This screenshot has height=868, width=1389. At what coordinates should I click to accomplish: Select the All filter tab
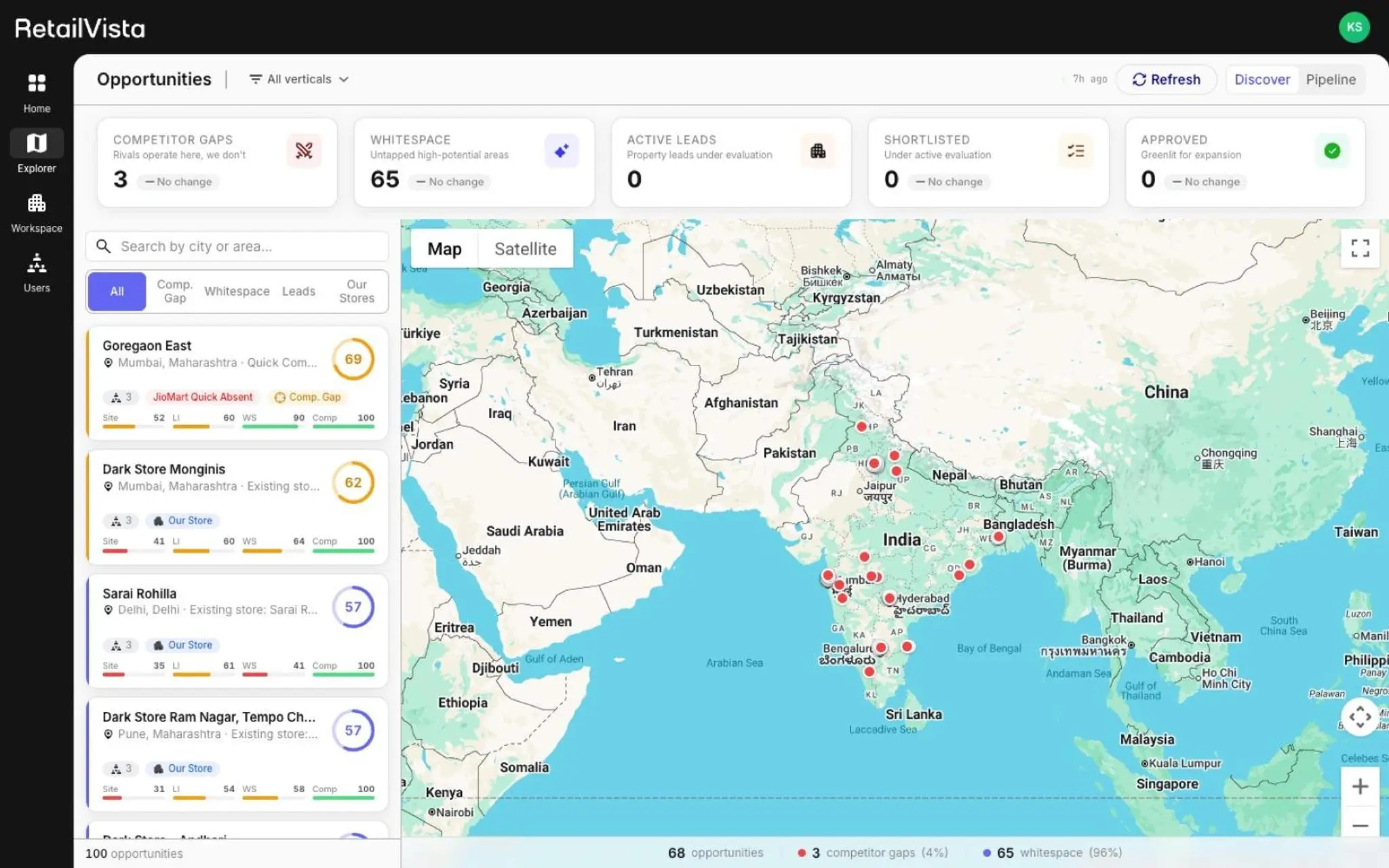[117, 291]
